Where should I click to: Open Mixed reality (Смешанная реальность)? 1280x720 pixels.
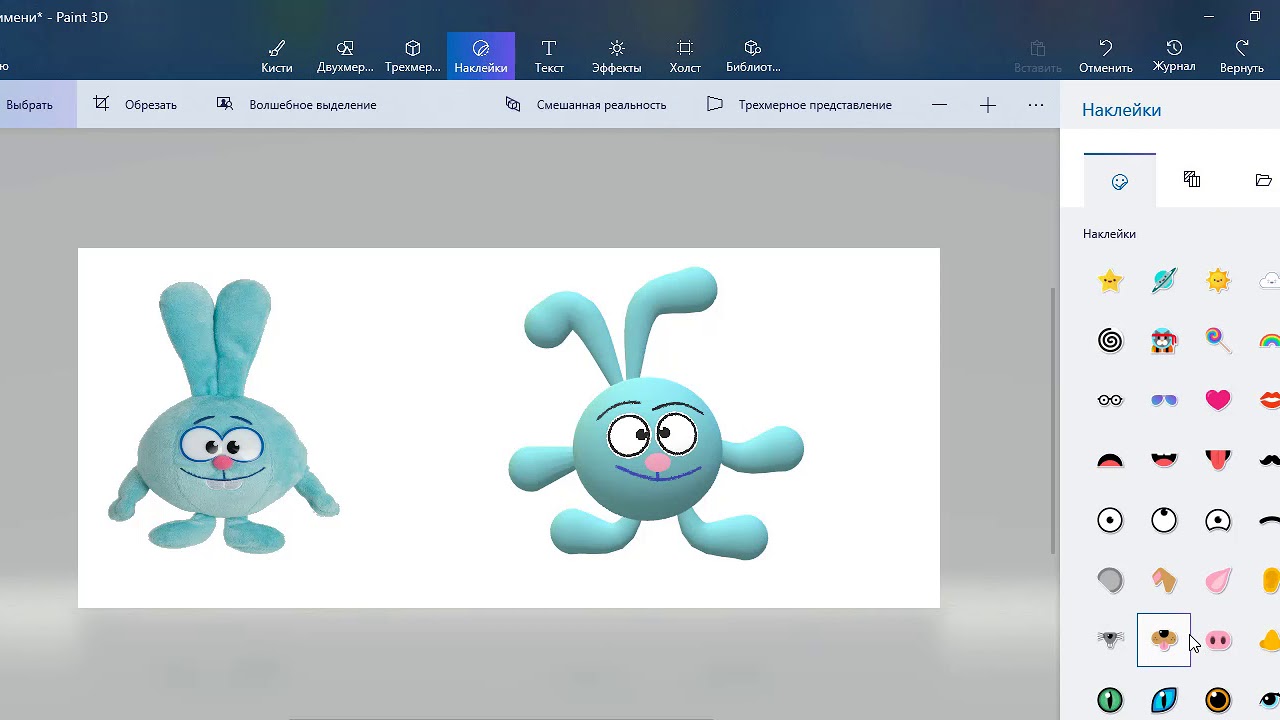click(586, 104)
